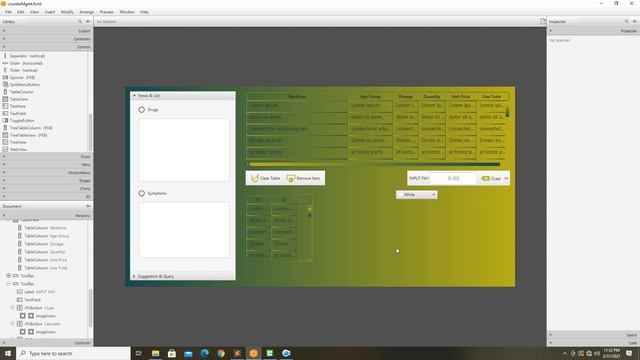Image resolution: width=640 pixels, height=360 pixels.
Task: Open the Library panel search
Action: click(x=80, y=21)
